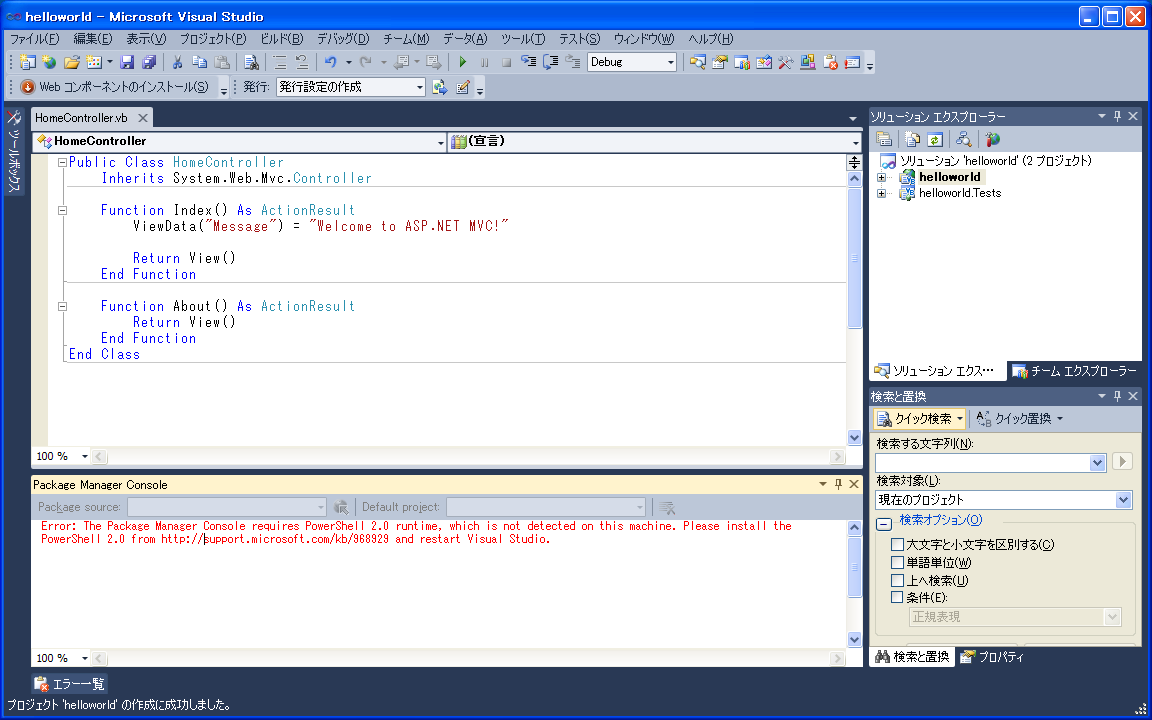Open the ビルド(B) menu
1152x720 pixels.
click(x=281, y=39)
